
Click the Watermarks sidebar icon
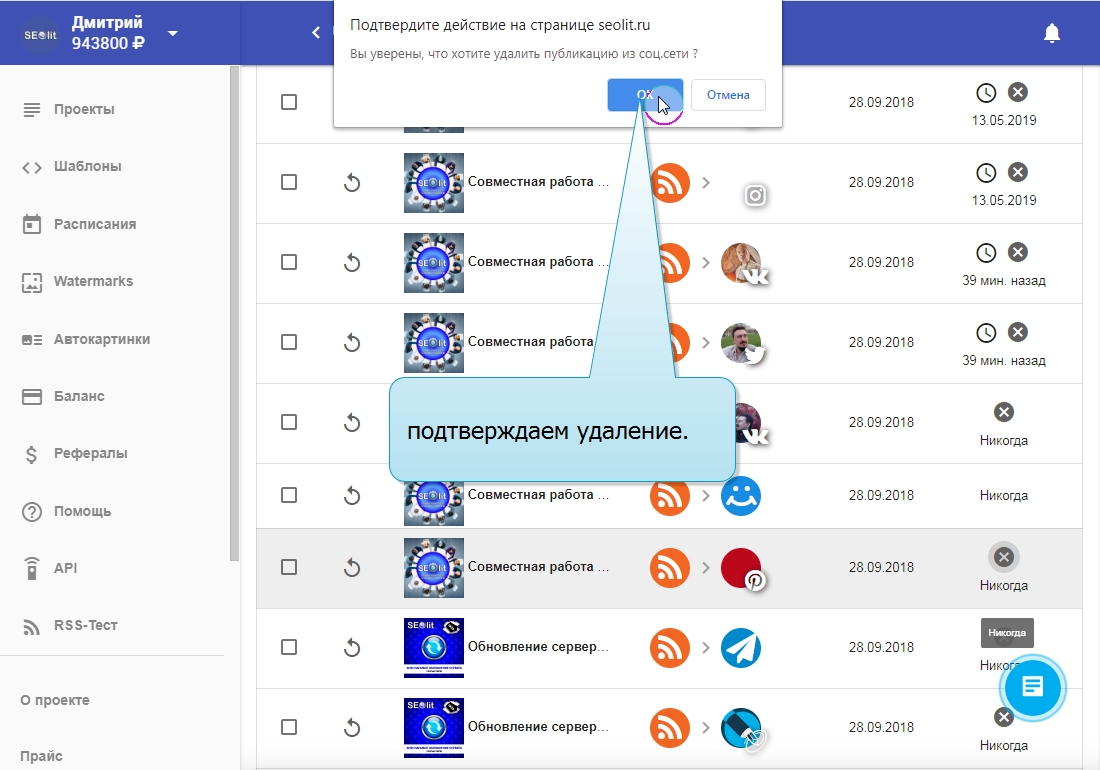click(x=32, y=282)
